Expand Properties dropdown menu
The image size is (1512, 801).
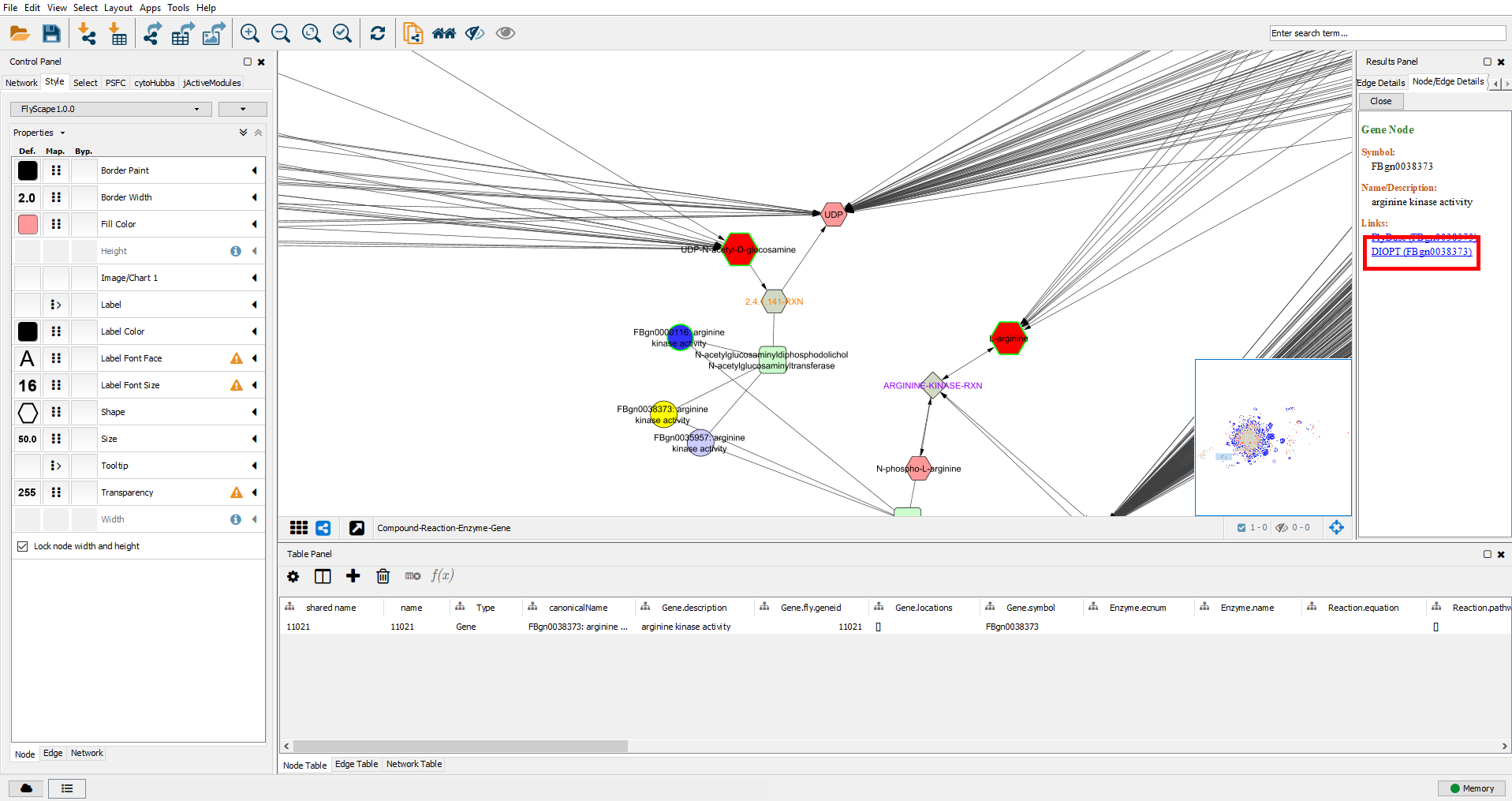point(39,133)
